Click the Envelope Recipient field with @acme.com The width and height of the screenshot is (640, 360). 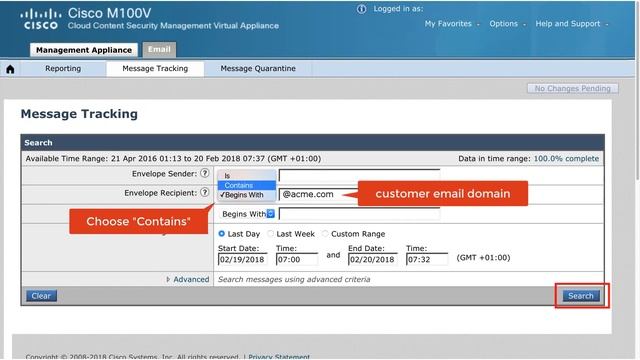(x=318, y=194)
